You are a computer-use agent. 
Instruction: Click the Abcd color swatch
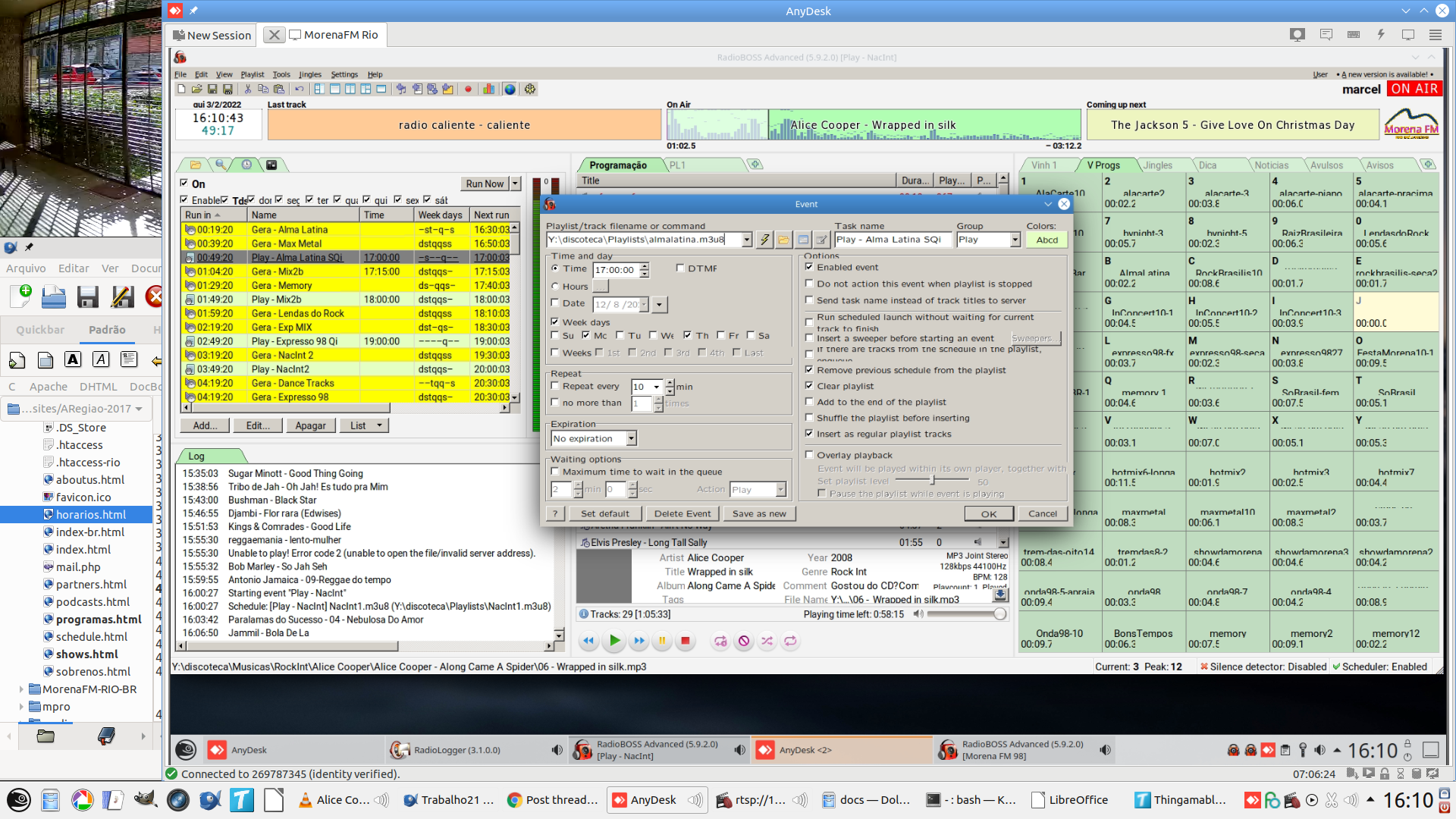pos(1047,240)
